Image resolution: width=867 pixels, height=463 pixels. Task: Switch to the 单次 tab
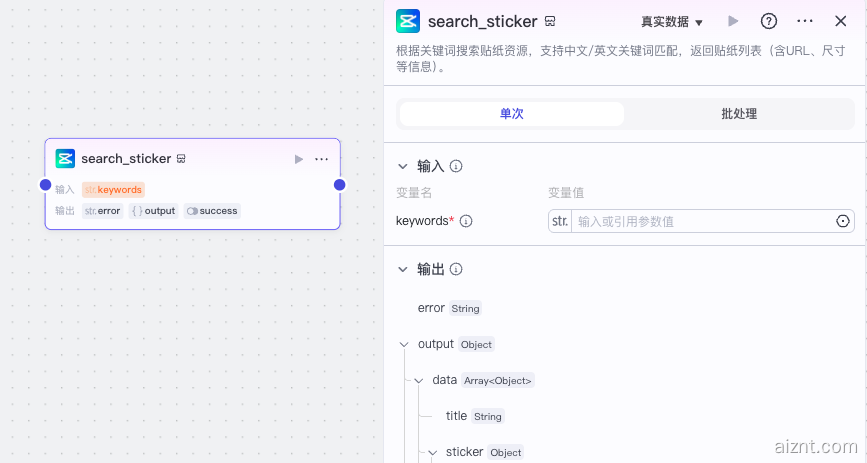[511, 114]
